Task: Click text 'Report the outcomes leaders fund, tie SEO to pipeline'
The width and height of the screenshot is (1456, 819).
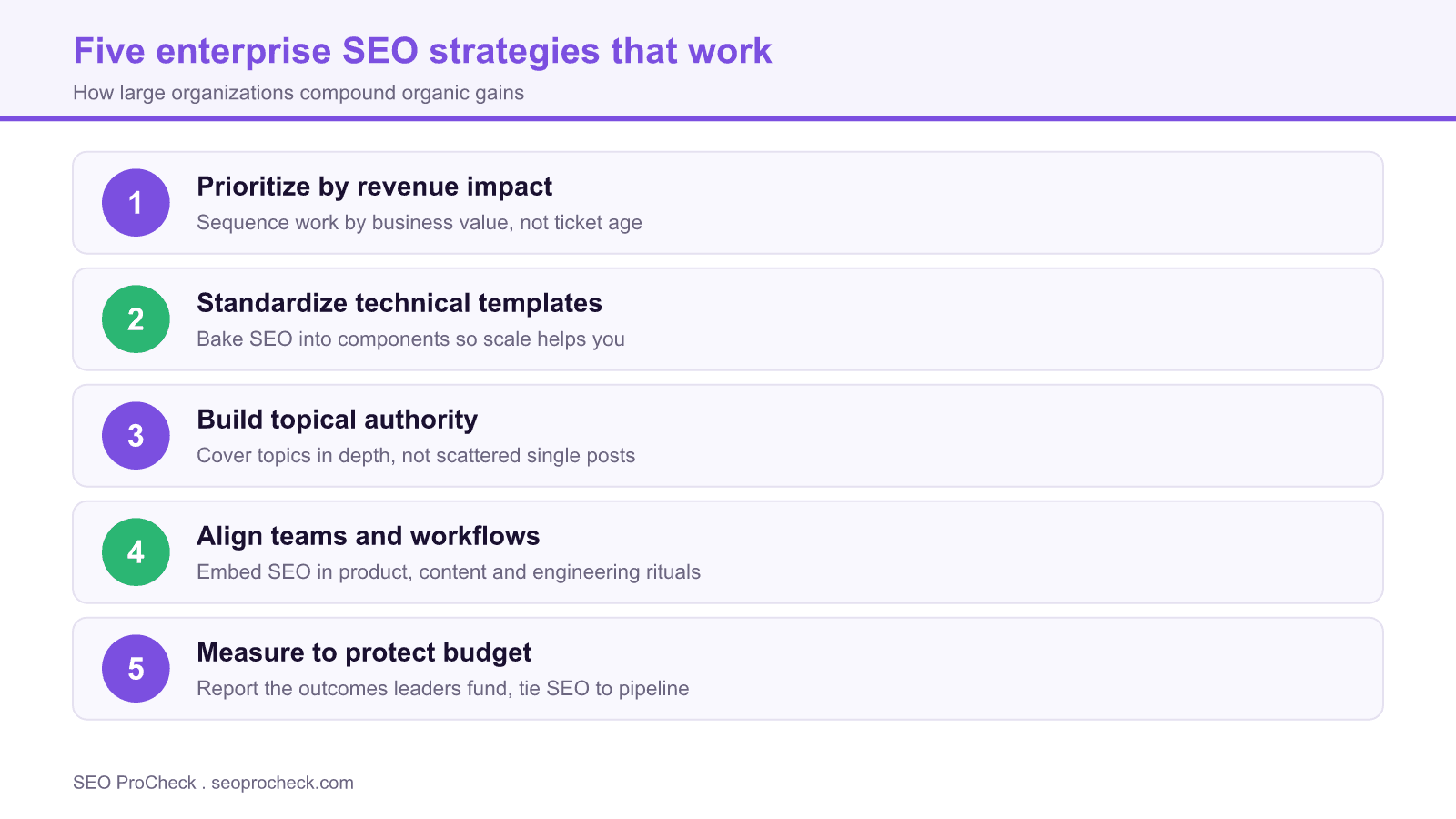Action: [x=443, y=689]
